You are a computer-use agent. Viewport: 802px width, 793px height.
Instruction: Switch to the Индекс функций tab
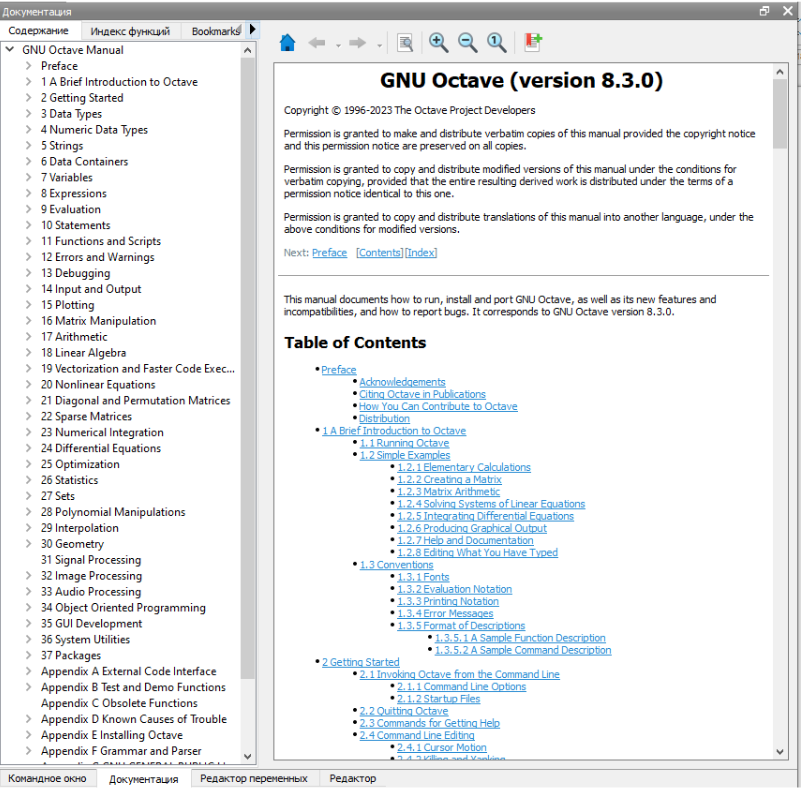click(x=130, y=31)
